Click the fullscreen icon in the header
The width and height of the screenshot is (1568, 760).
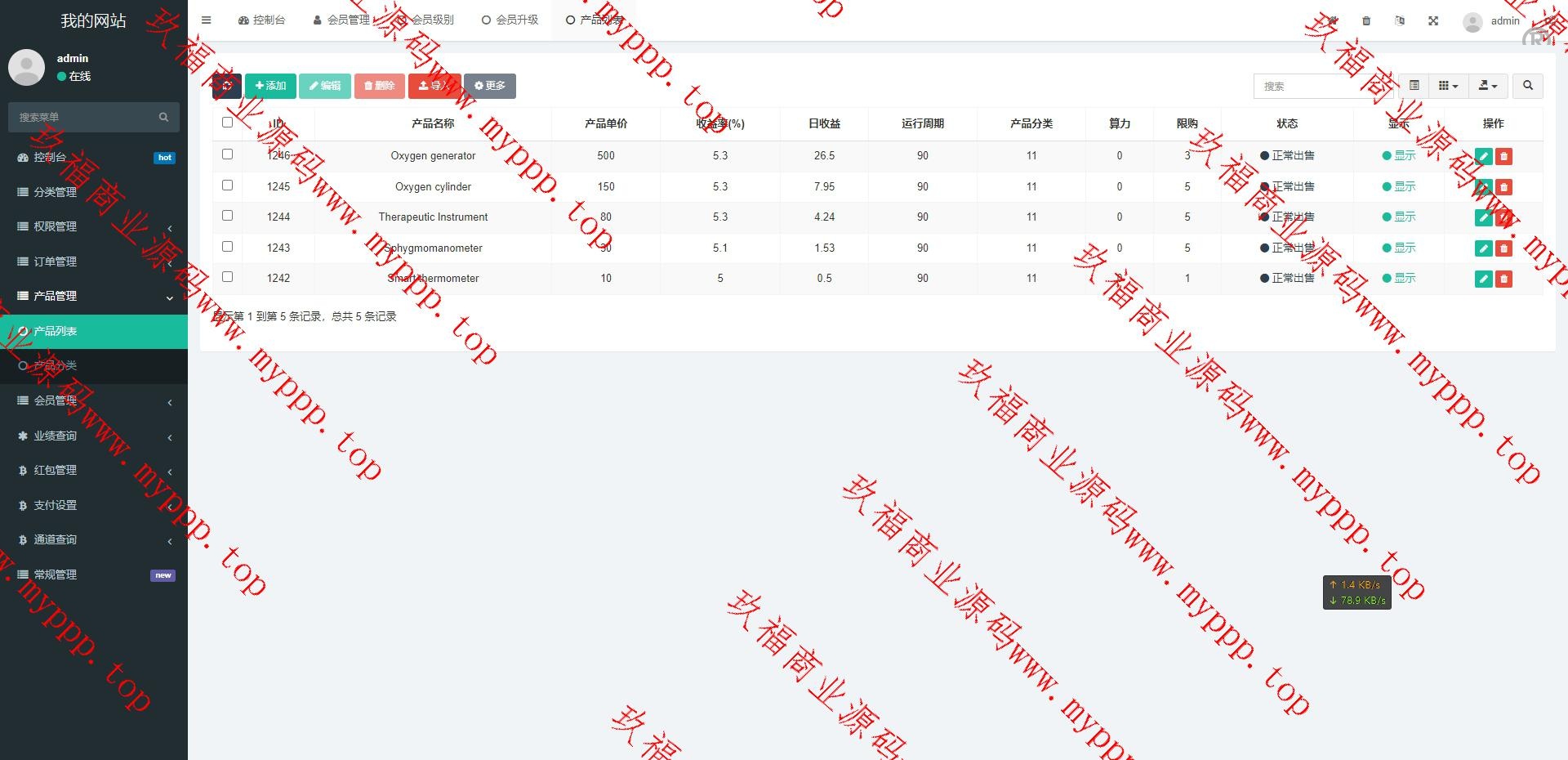pyautogui.click(x=1433, y=21)
